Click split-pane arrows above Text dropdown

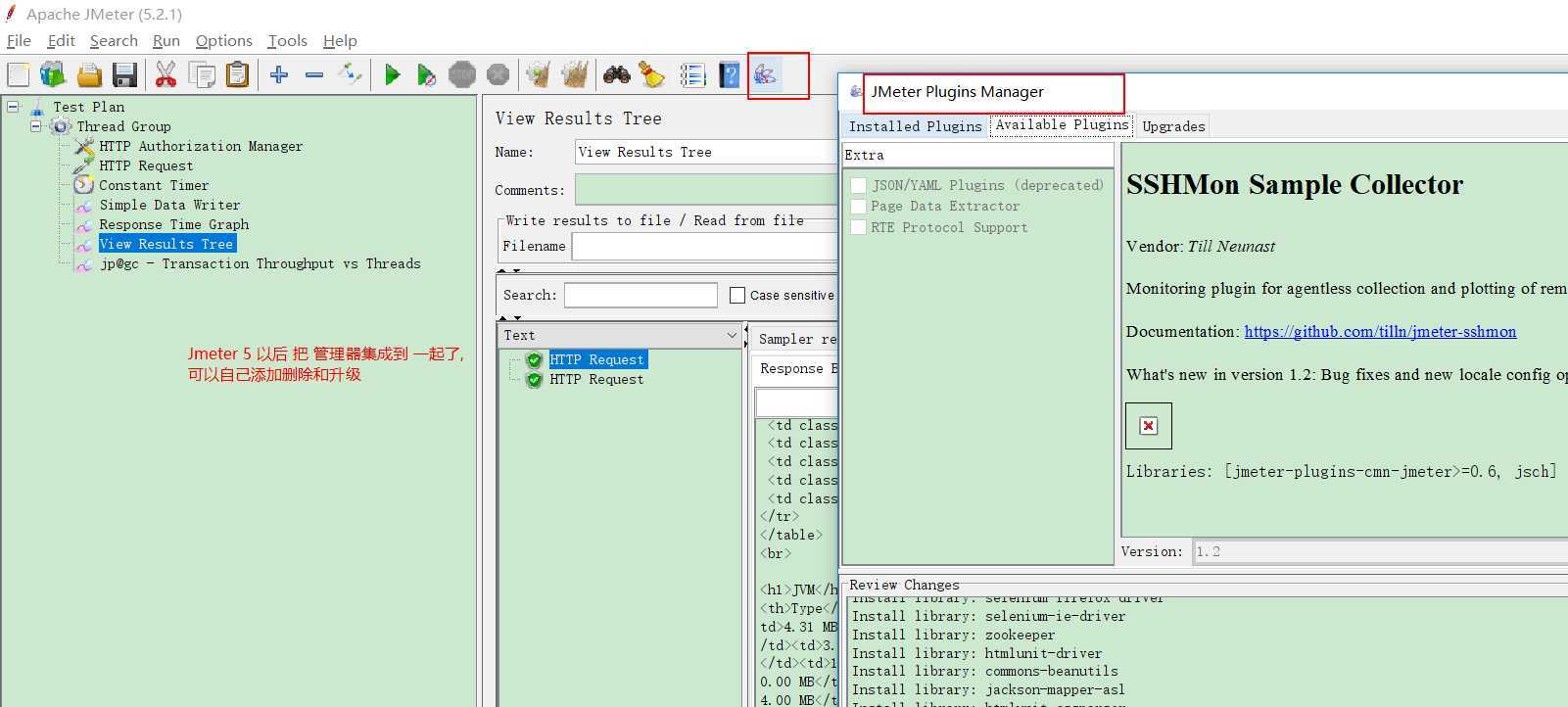coord(509,317)
